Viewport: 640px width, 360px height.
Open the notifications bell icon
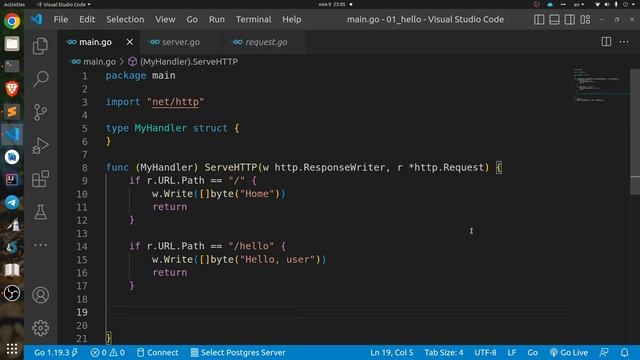624,352
